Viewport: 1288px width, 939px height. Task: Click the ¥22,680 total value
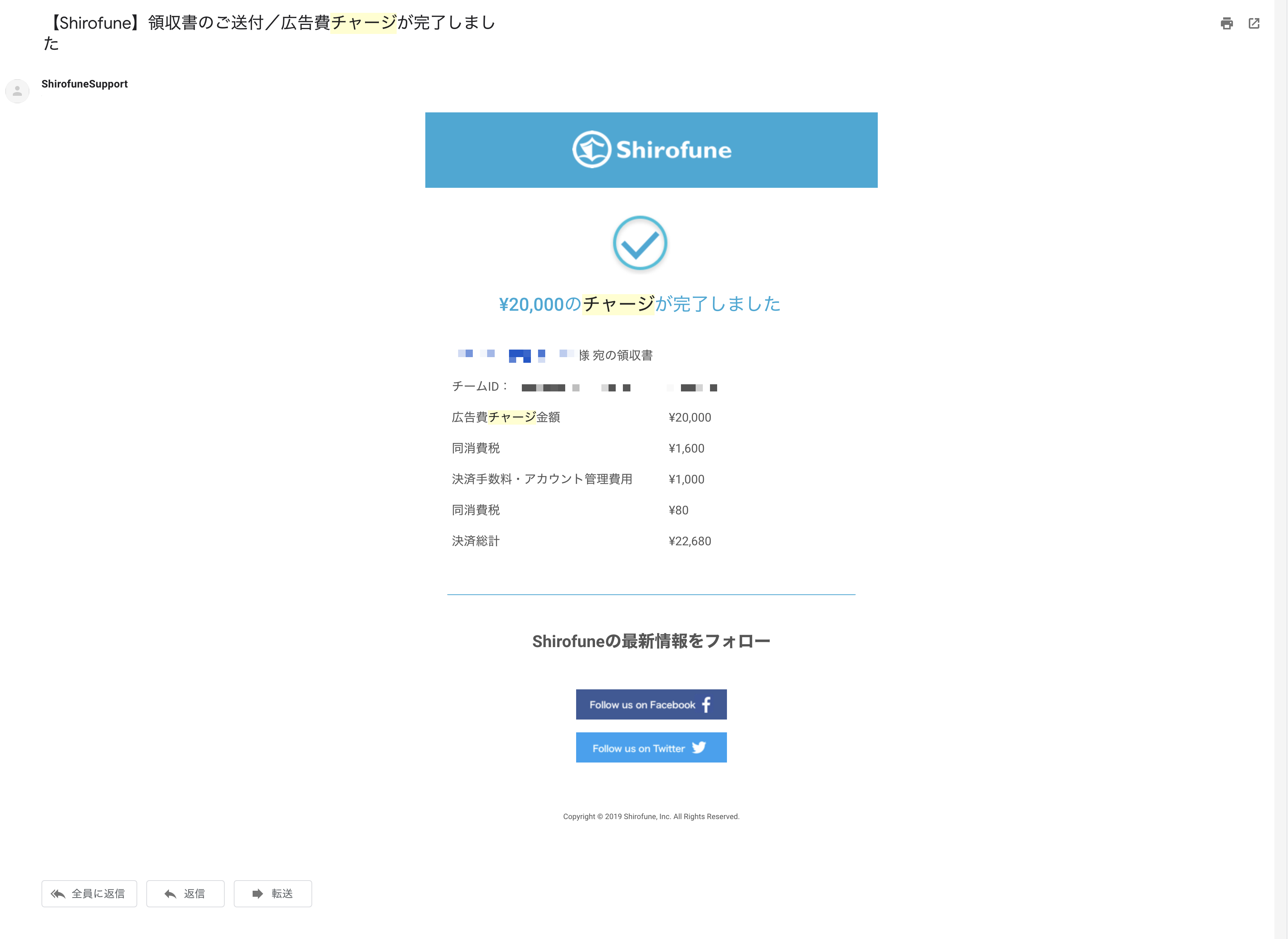[690, 542]
